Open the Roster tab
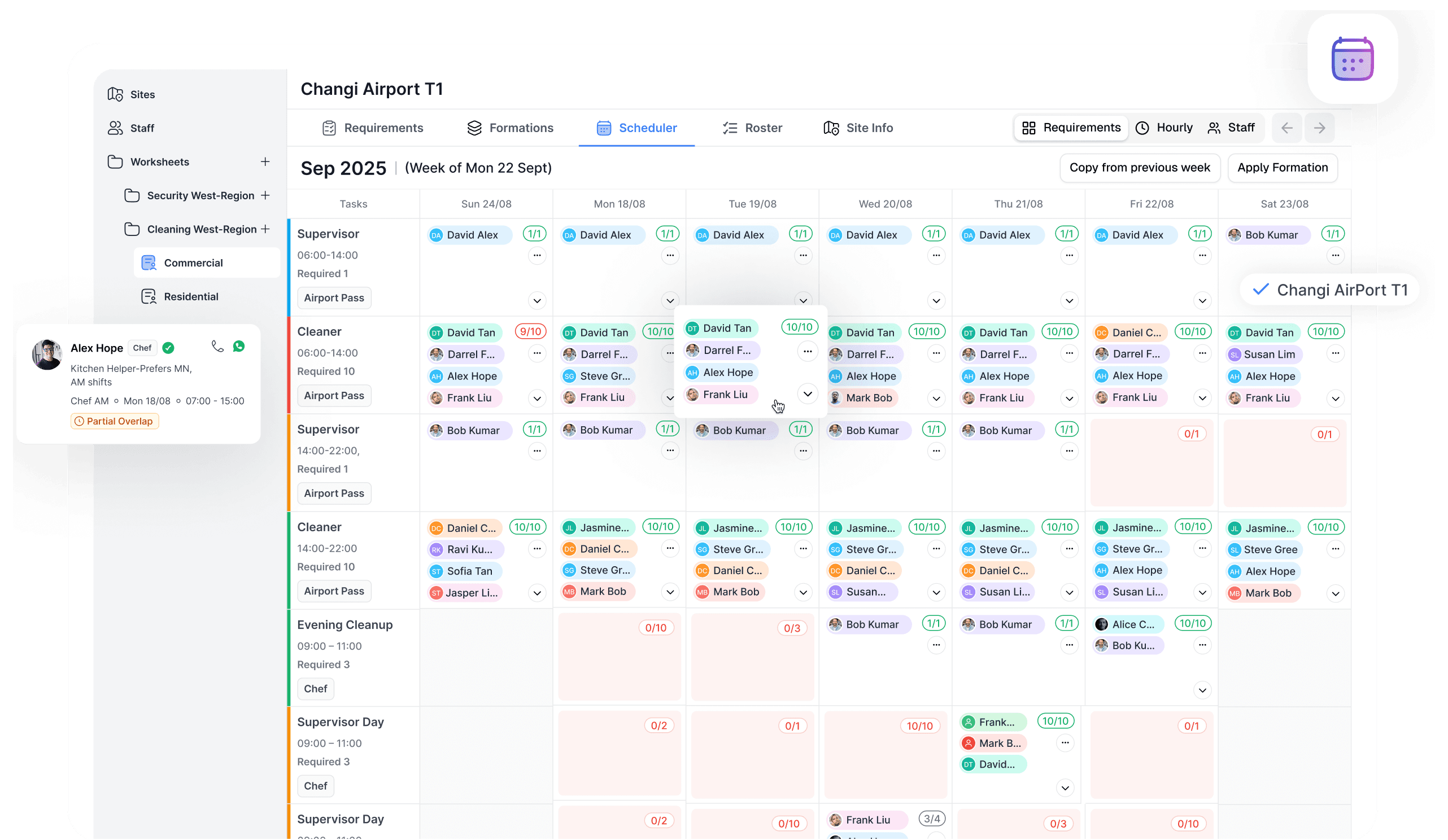 (752, 128)
